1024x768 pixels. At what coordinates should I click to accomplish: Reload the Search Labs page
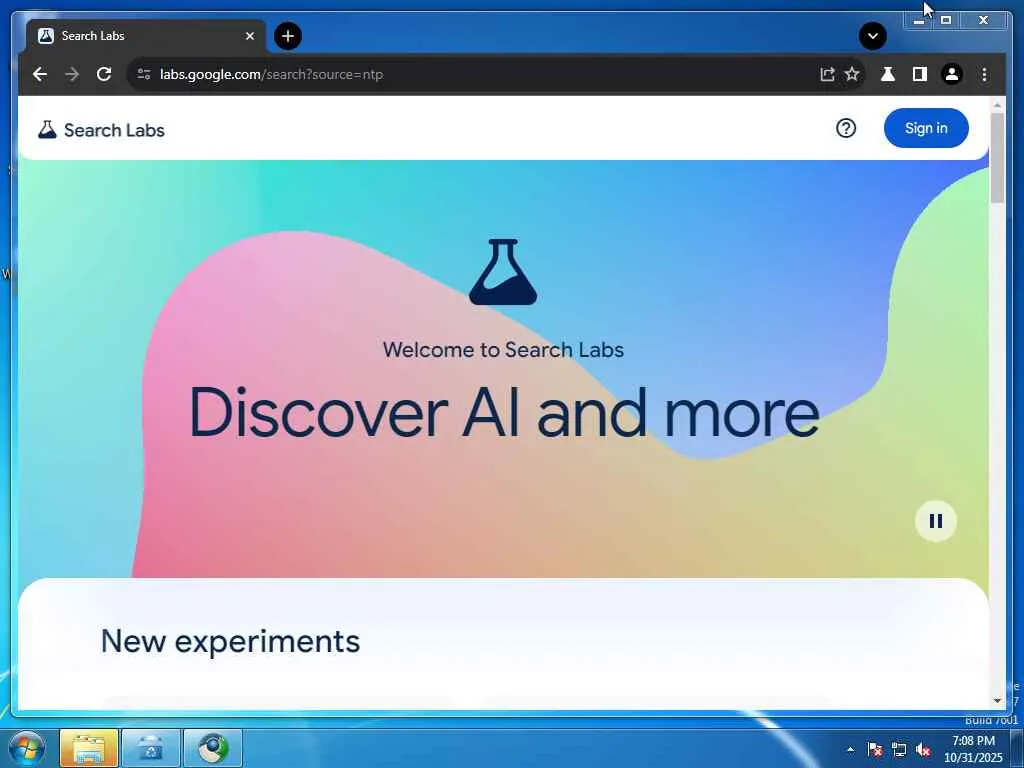tap(104, 74)
